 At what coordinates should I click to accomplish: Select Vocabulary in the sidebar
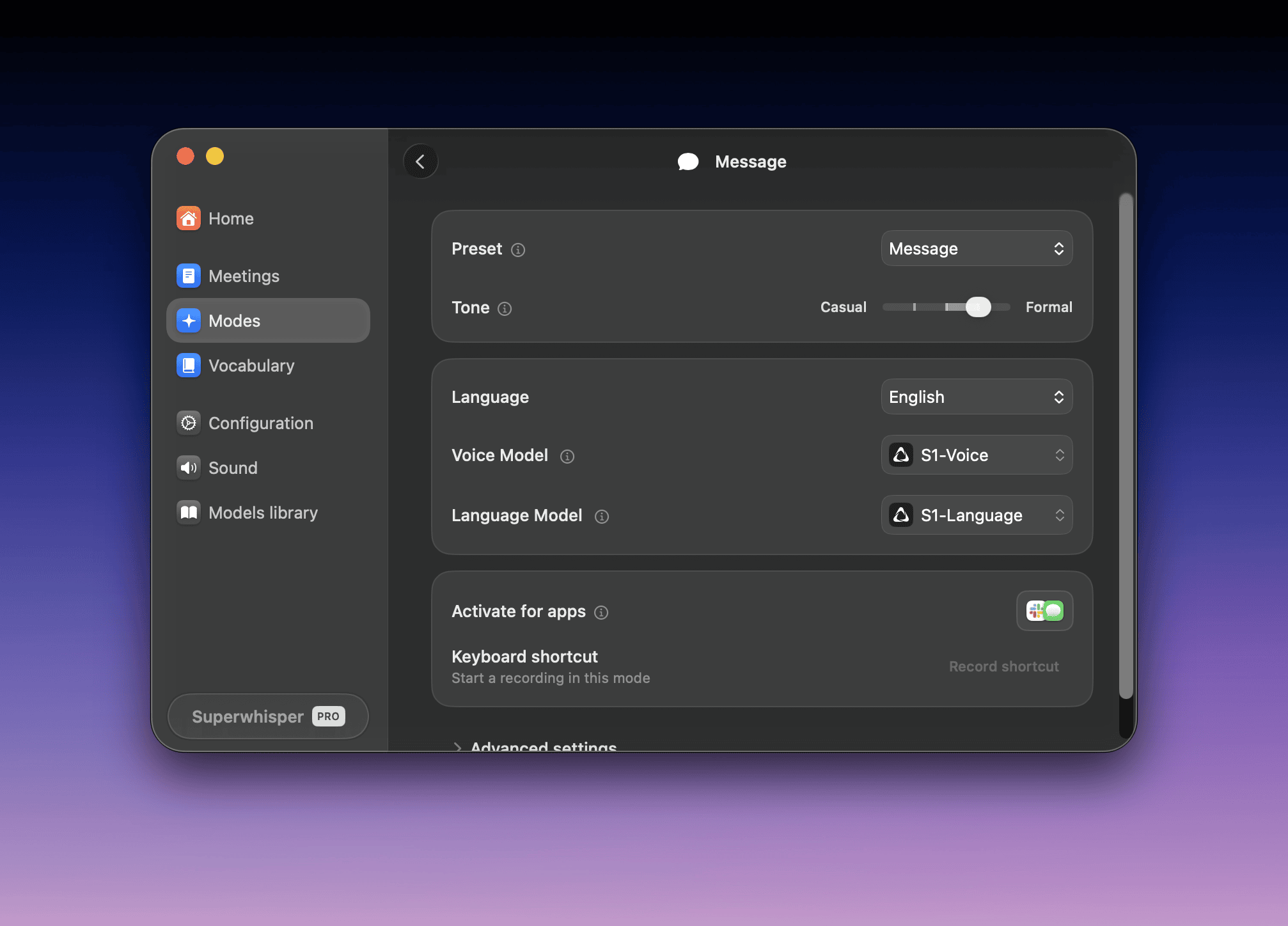(268, 366)
